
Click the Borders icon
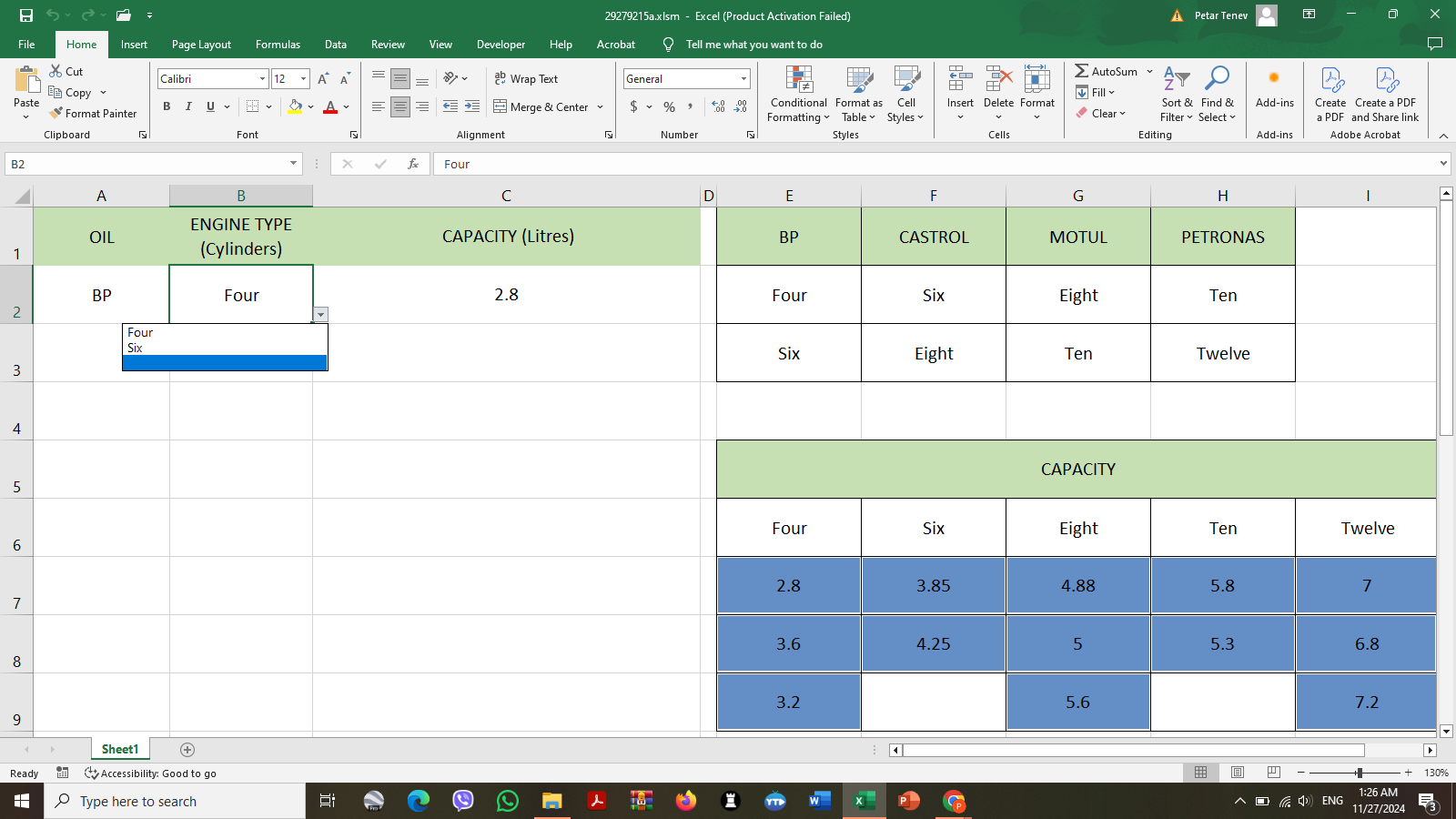[252, 106]
